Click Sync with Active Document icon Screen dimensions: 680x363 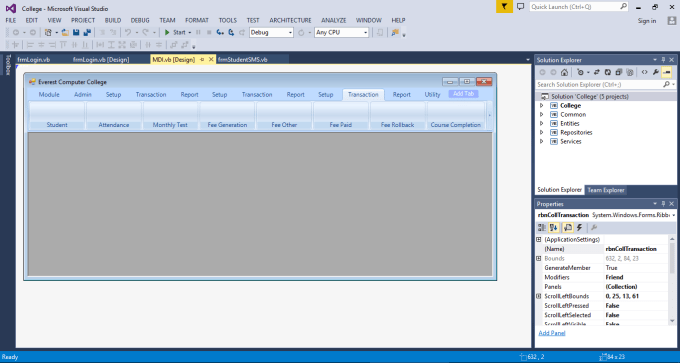pyautogui.click(x=597, y=72)
